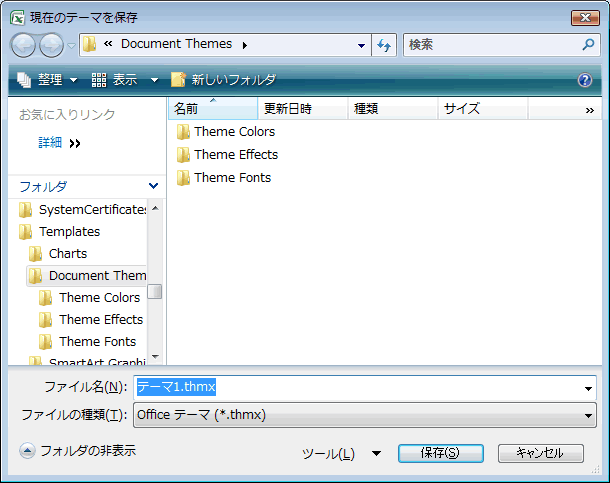Click the folder icon in the address bar

89,44
